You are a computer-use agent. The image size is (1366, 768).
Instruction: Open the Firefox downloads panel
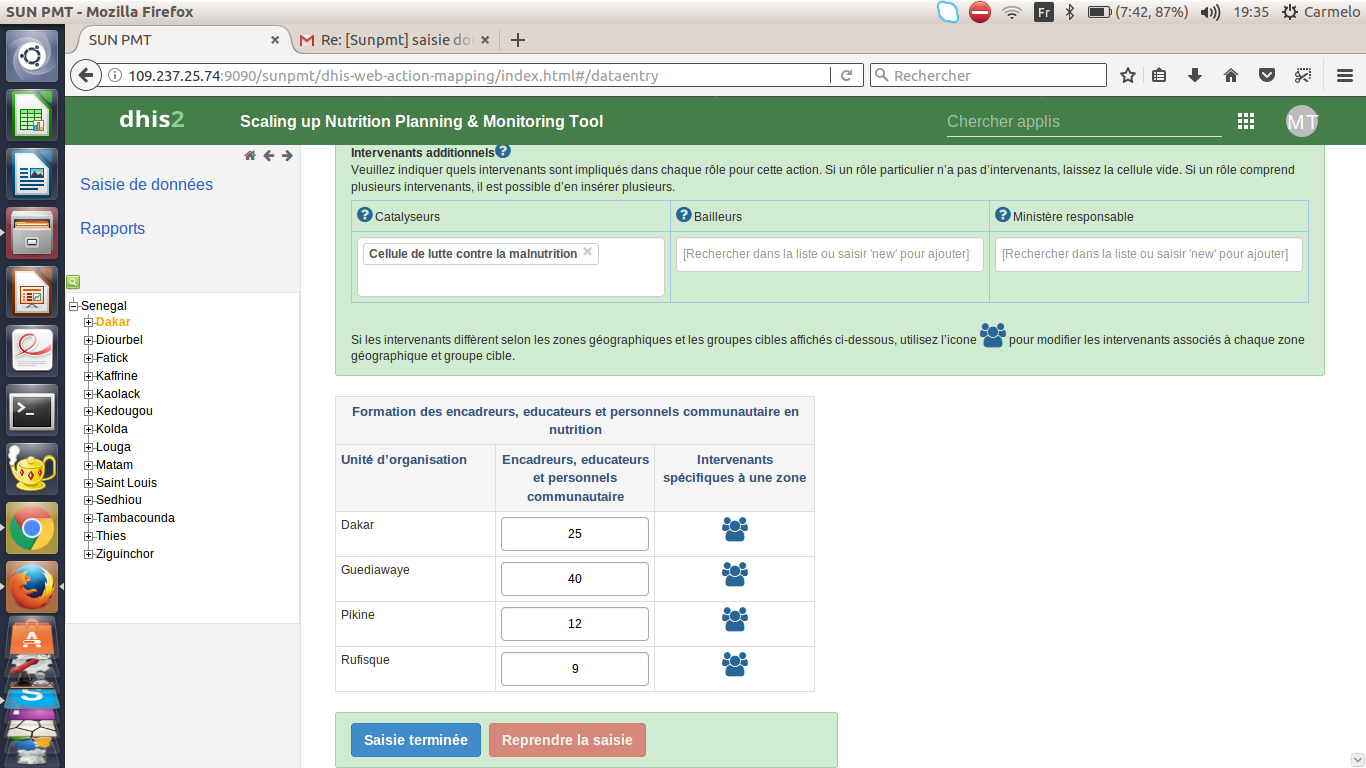click(x=1195, y=75)
